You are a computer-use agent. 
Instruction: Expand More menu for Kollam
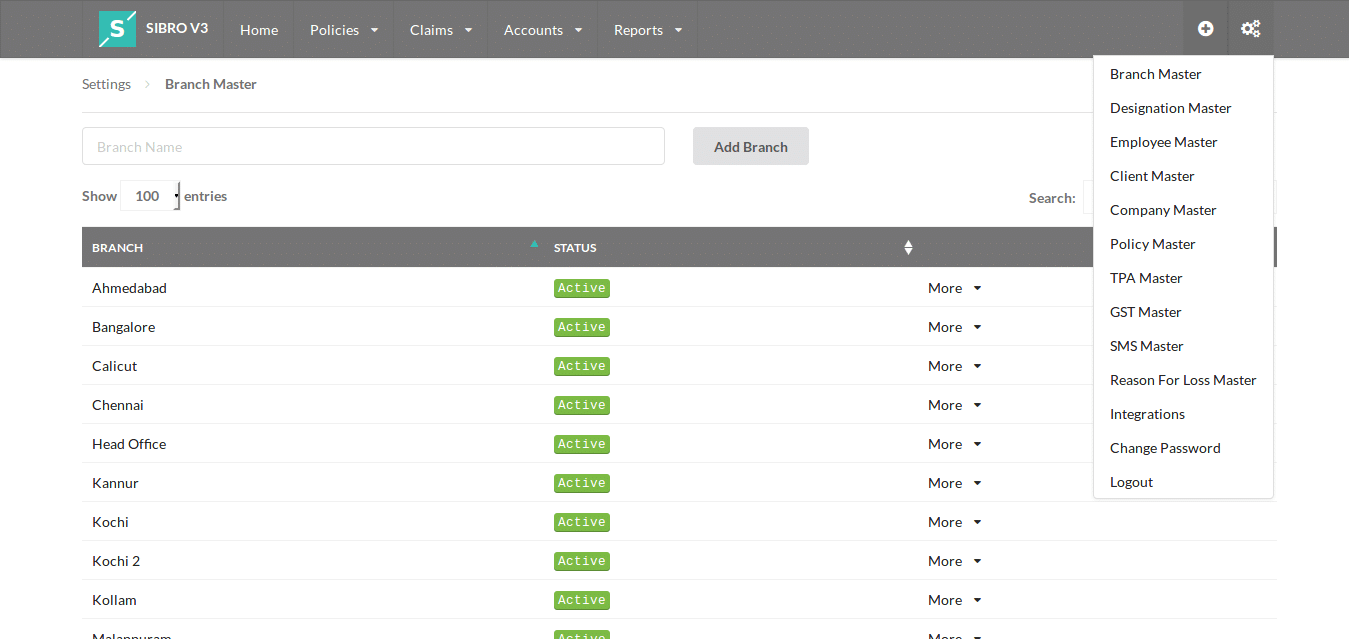pos(955,600)
